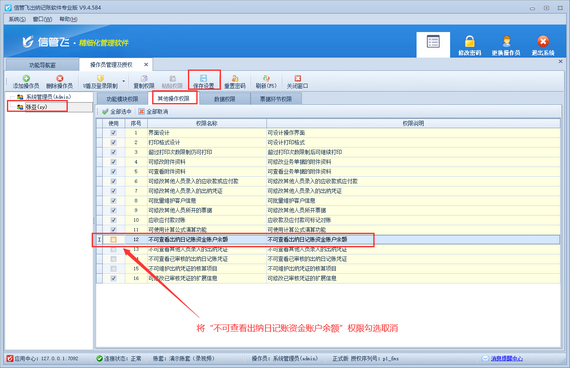This screenshot has height=368, width=570.
Task: Enable the row 14 permission checkbox
Action: coord(113,259)
